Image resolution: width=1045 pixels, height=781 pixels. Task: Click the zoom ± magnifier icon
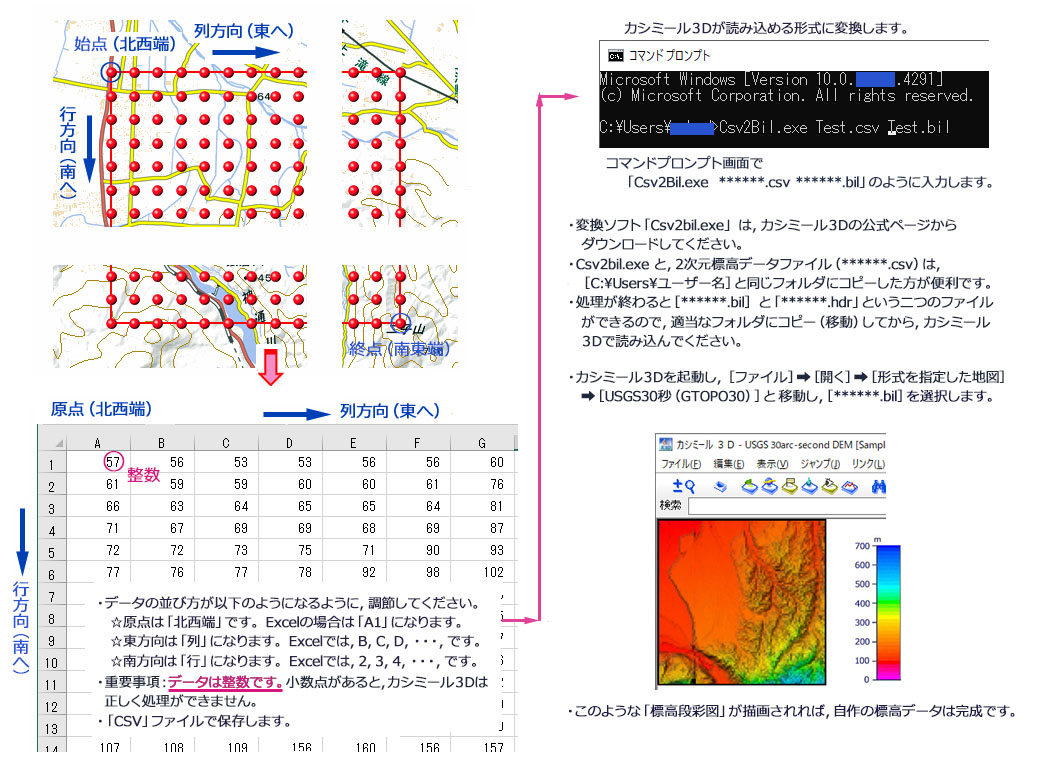point(683,485)
